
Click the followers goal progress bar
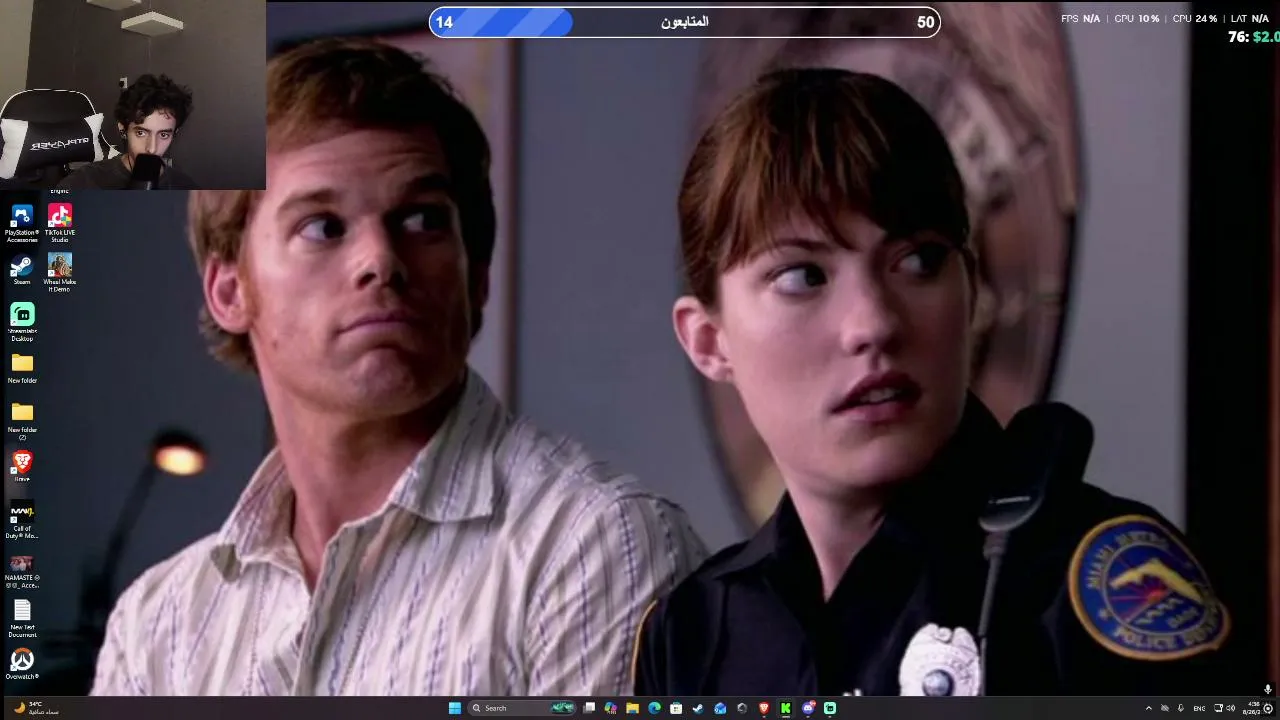[685, 22]
